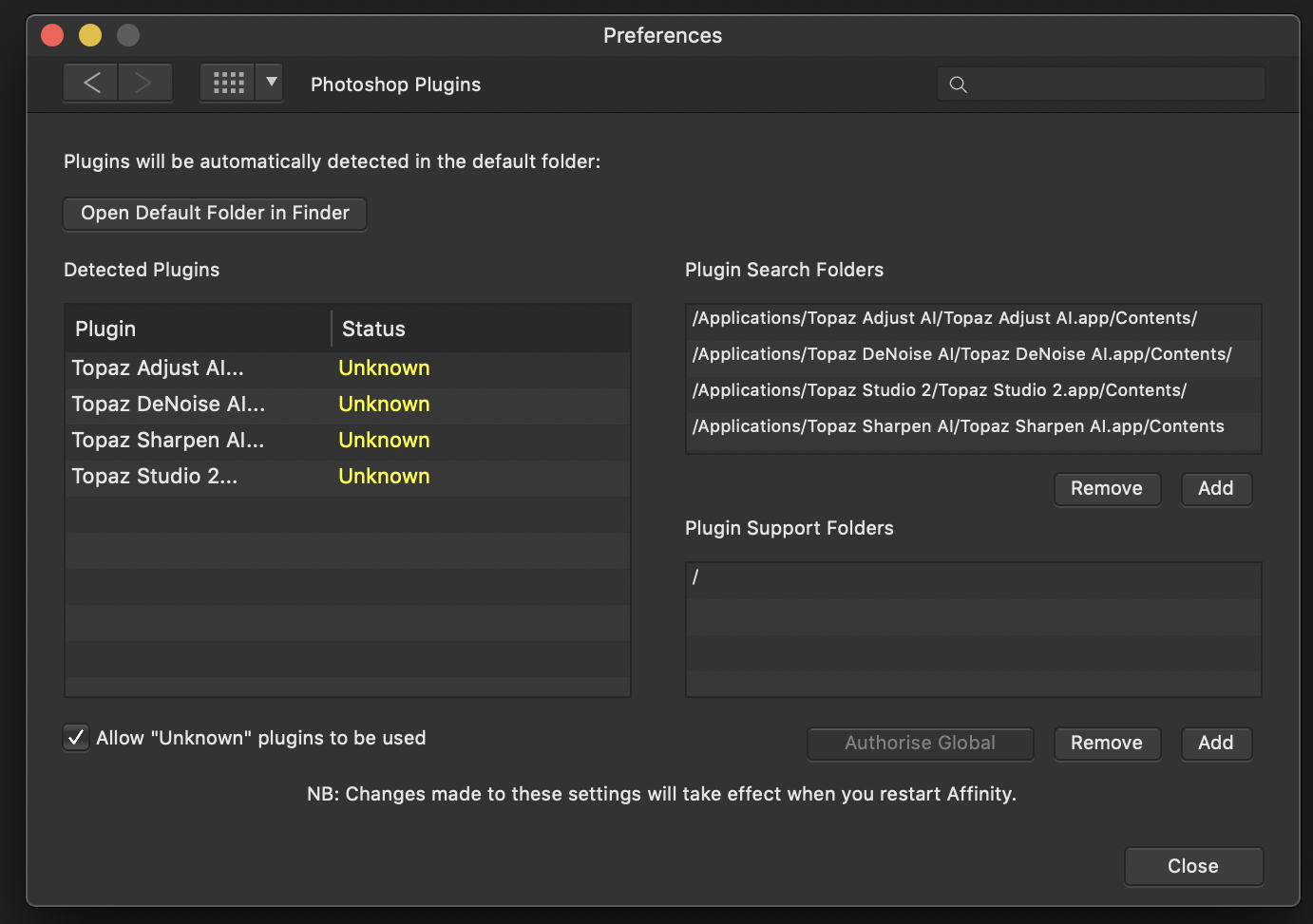
Task: Click Unknown status for Topaz Studio 2
Action: [384, 477]
